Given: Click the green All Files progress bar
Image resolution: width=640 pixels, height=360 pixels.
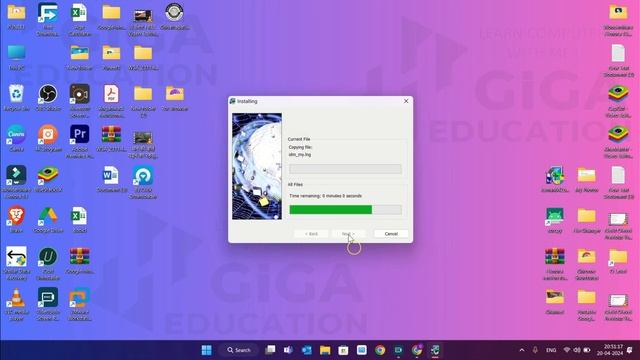Looking at the screenshot, I should coord(345,210).
